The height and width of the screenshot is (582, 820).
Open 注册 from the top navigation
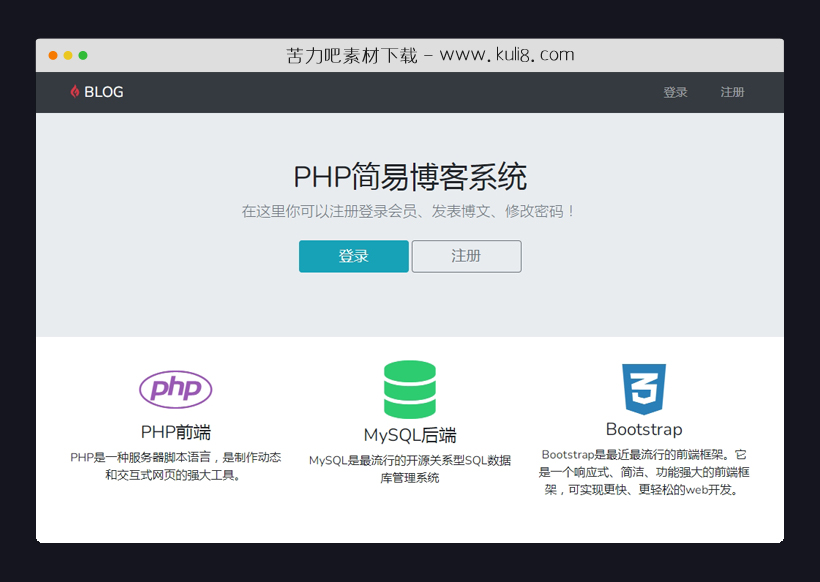click(733, 92)
